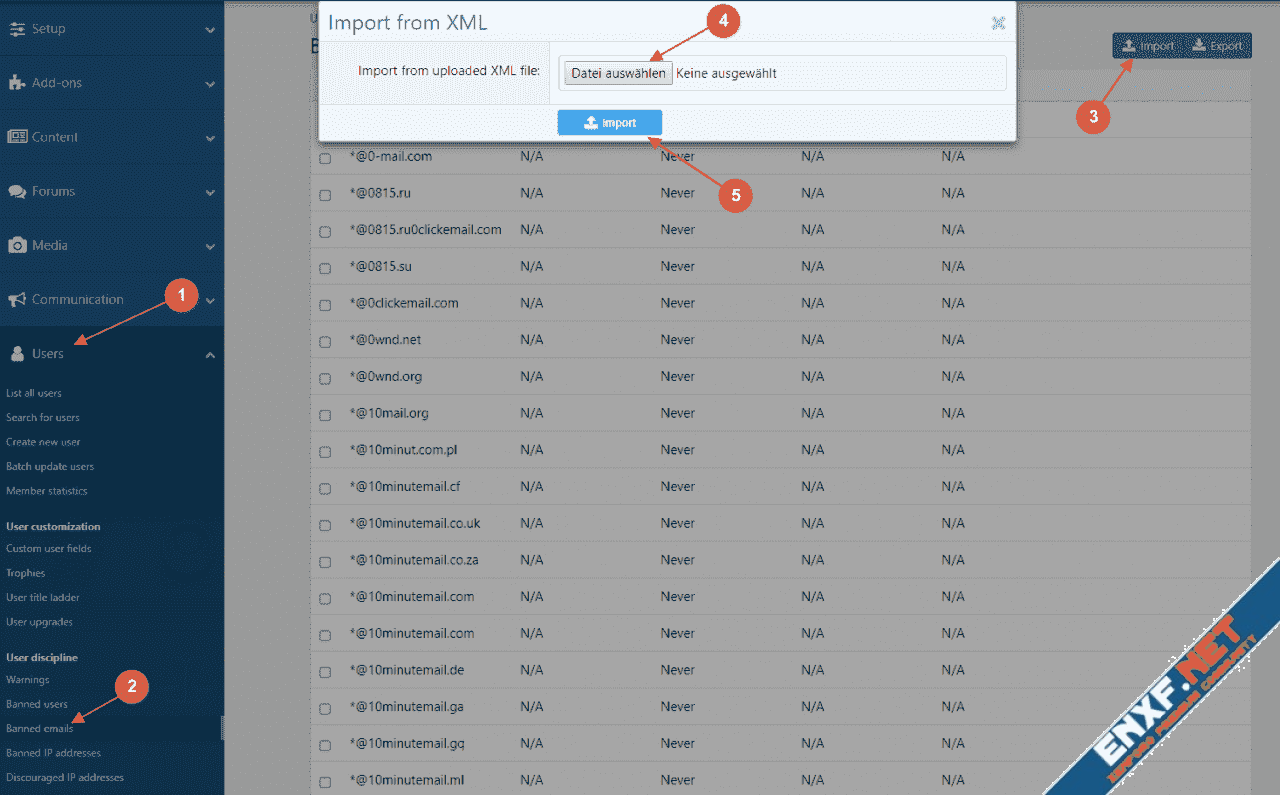
Task: Select the *@10mail.org row checkbox
Action: (x=325, y=414)
